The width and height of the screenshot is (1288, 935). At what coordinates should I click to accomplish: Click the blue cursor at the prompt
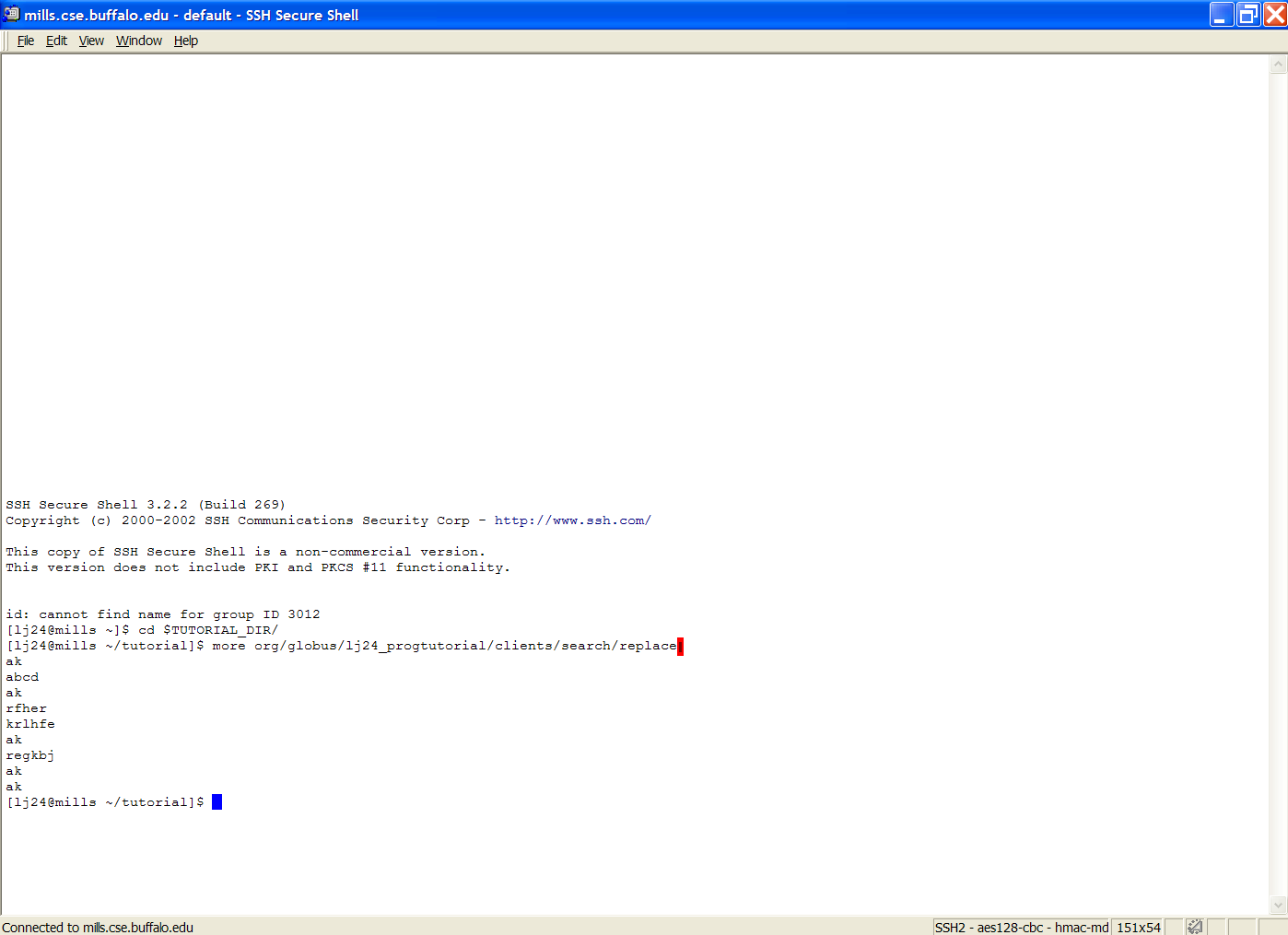coord(217,802)
